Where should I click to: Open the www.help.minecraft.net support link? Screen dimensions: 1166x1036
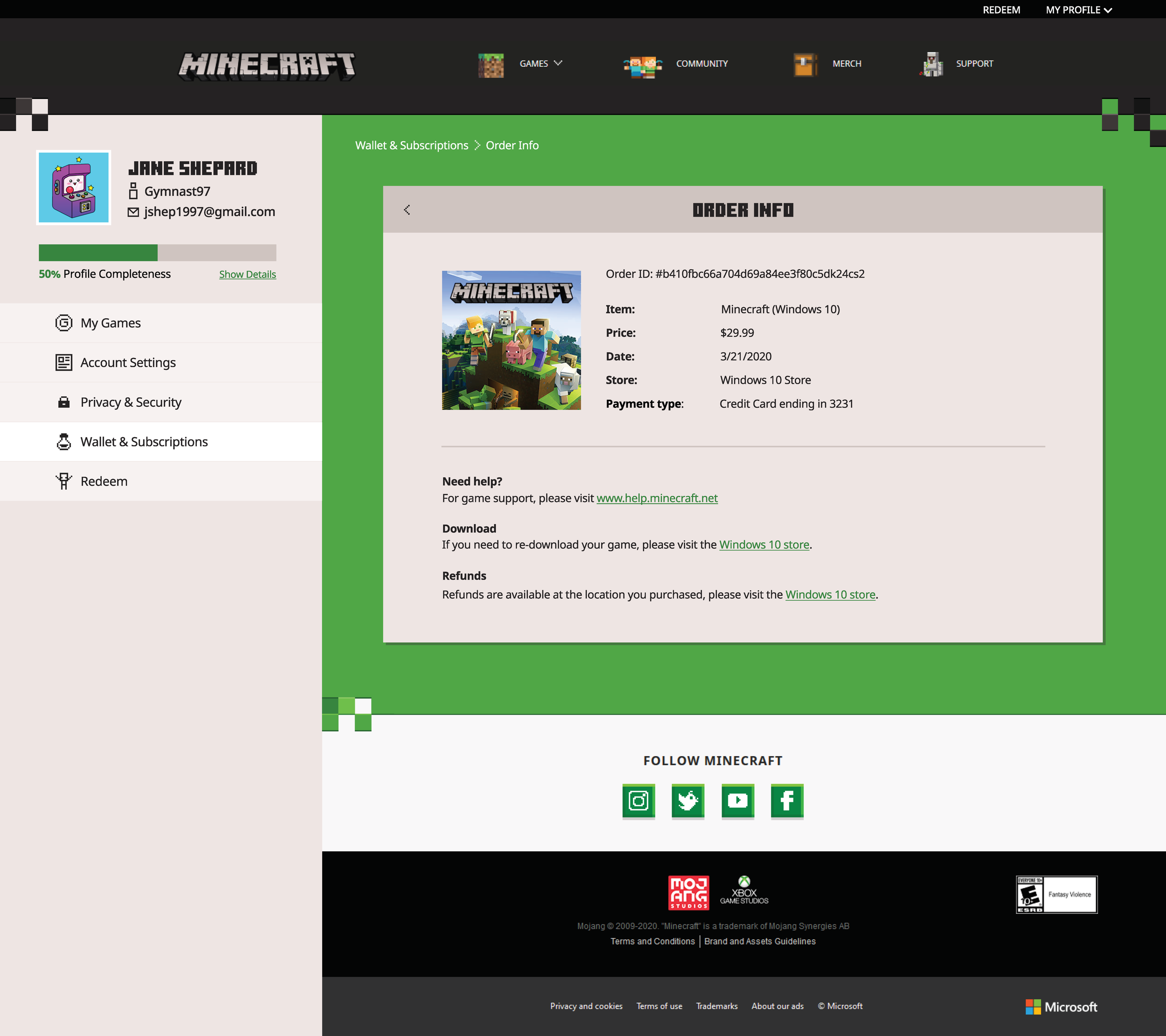pos(657,498)
